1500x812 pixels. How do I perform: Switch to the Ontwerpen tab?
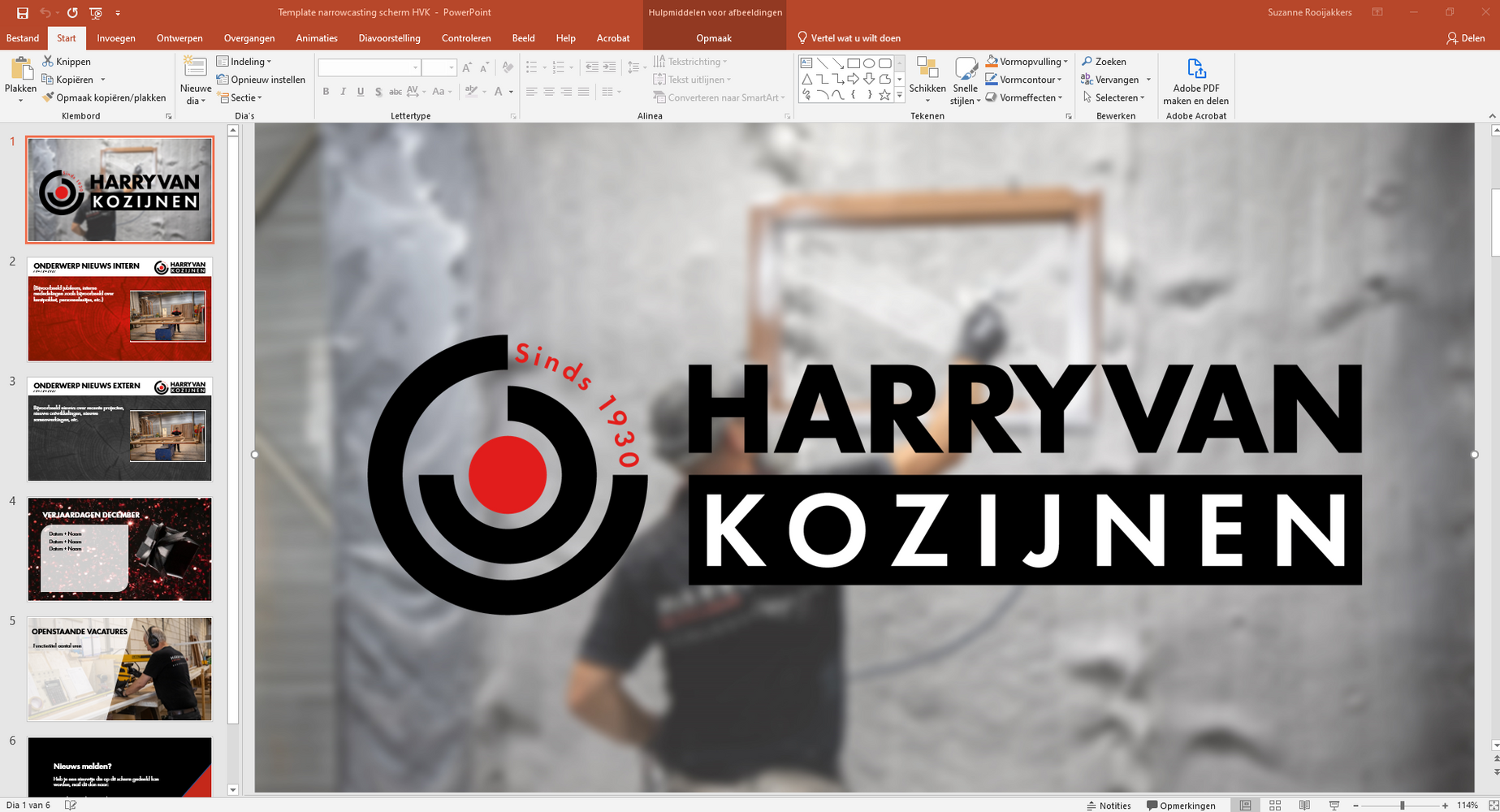(x=179, y=38)
